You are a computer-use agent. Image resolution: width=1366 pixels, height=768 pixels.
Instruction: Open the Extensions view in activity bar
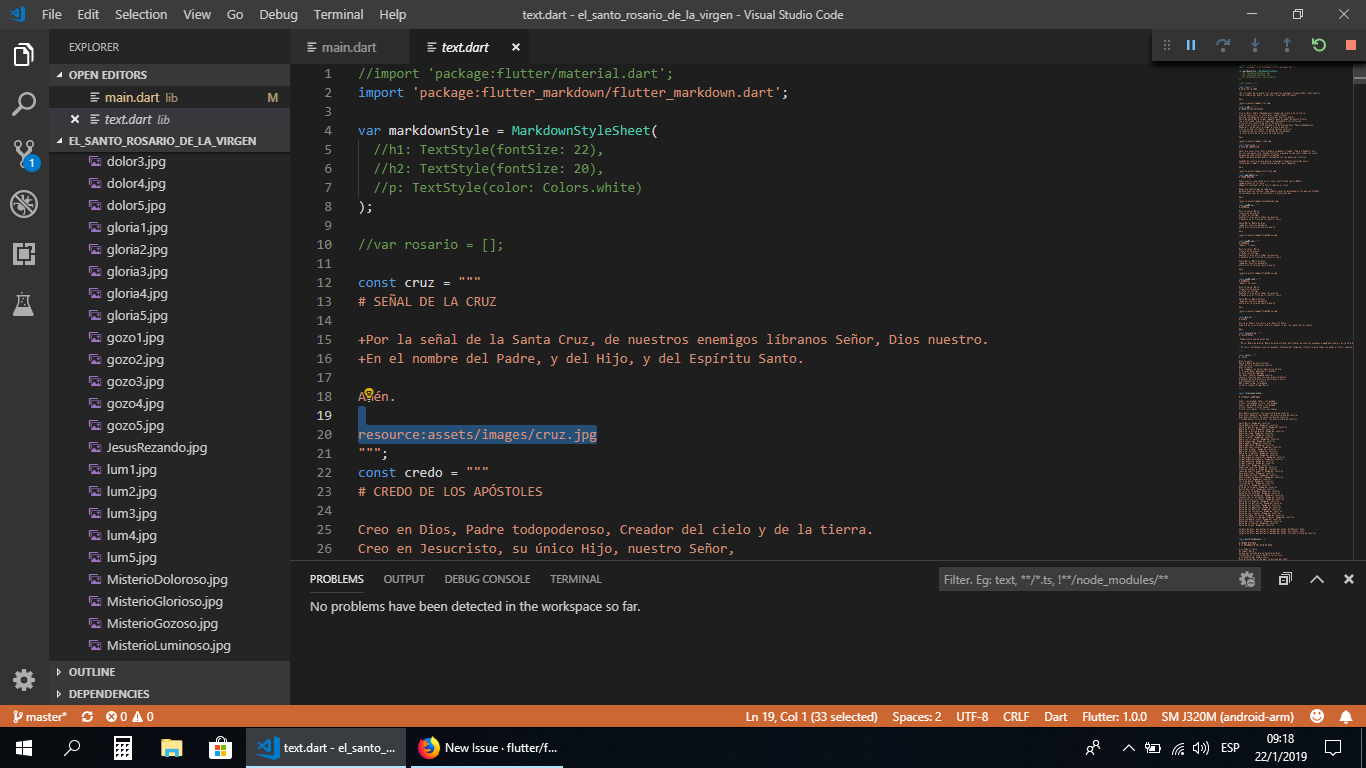pos(24,254)
